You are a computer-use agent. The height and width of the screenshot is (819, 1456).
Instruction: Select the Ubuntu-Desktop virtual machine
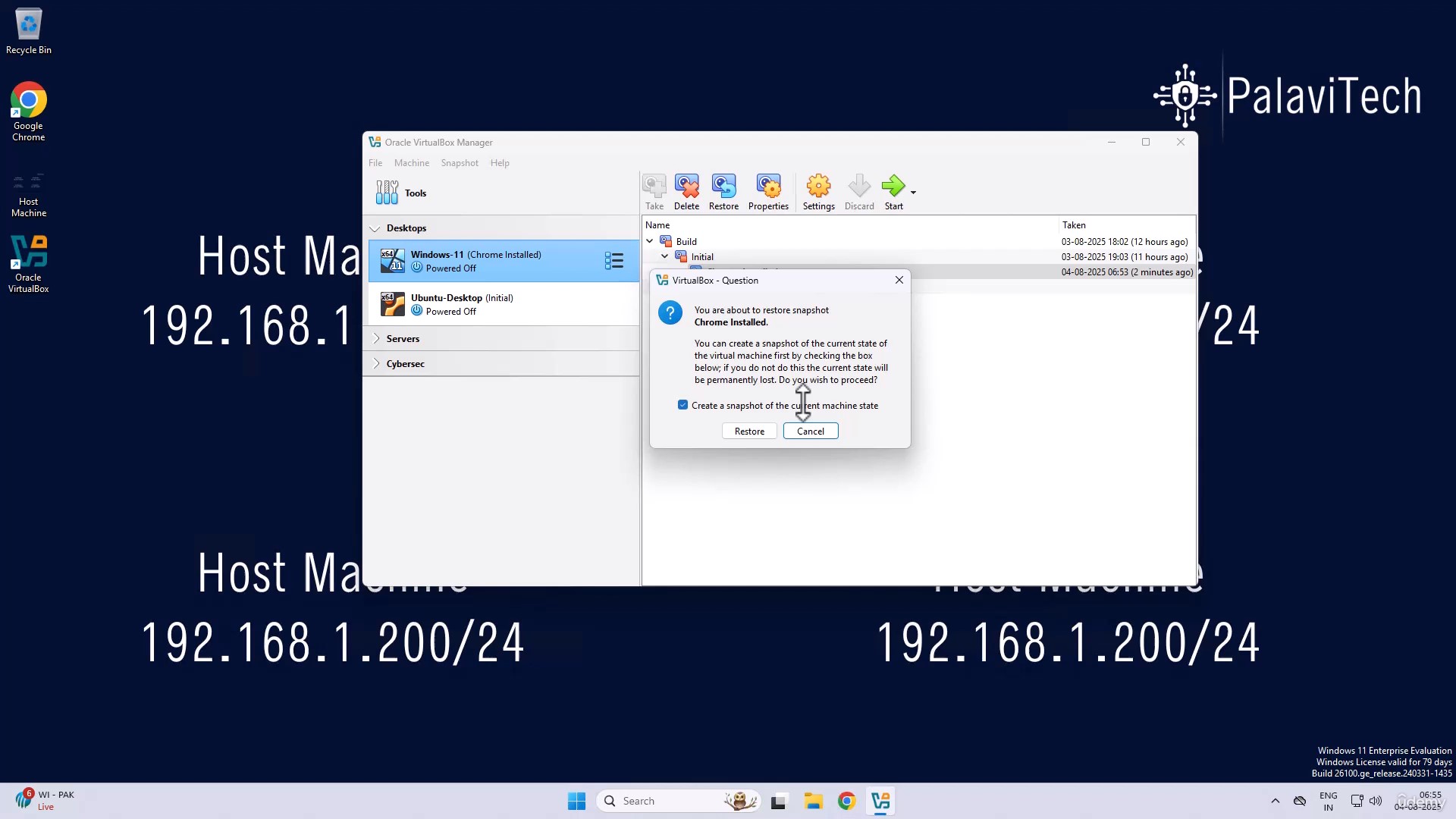[504, 304]
